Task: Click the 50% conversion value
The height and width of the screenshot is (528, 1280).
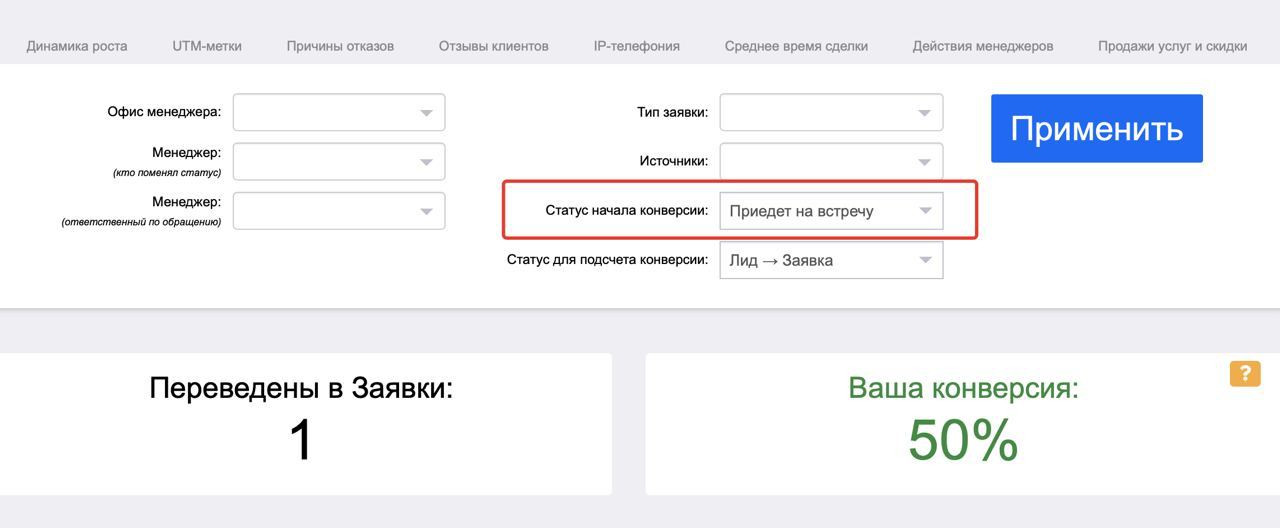Action: [x=963, y=441]
